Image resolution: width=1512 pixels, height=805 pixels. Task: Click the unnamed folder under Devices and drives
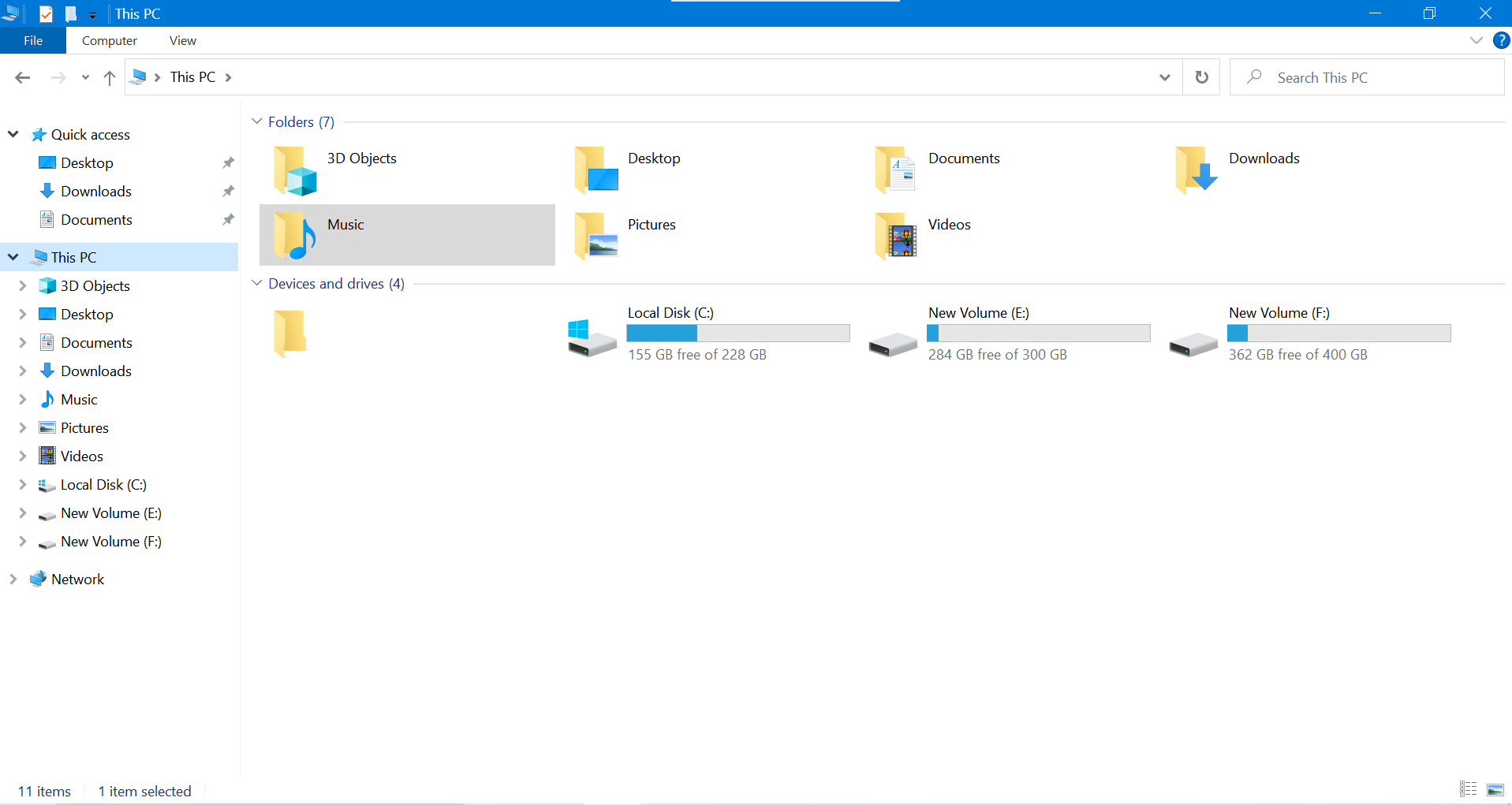pos(290,334)
